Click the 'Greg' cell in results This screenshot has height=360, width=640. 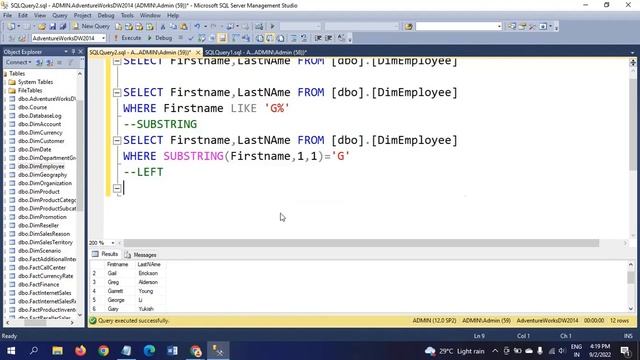click(120, 282)
